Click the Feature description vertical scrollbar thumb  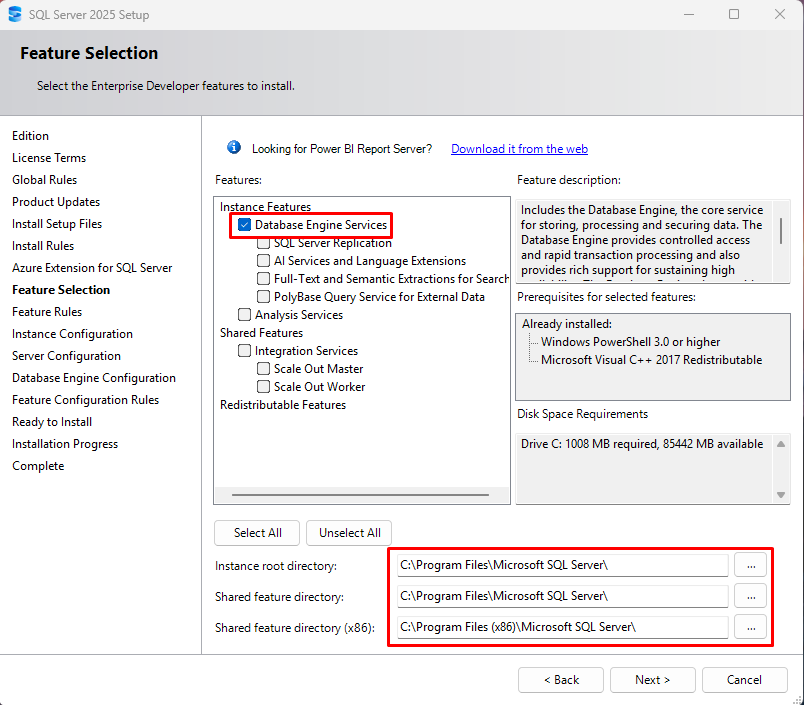(x=781, y=231)
